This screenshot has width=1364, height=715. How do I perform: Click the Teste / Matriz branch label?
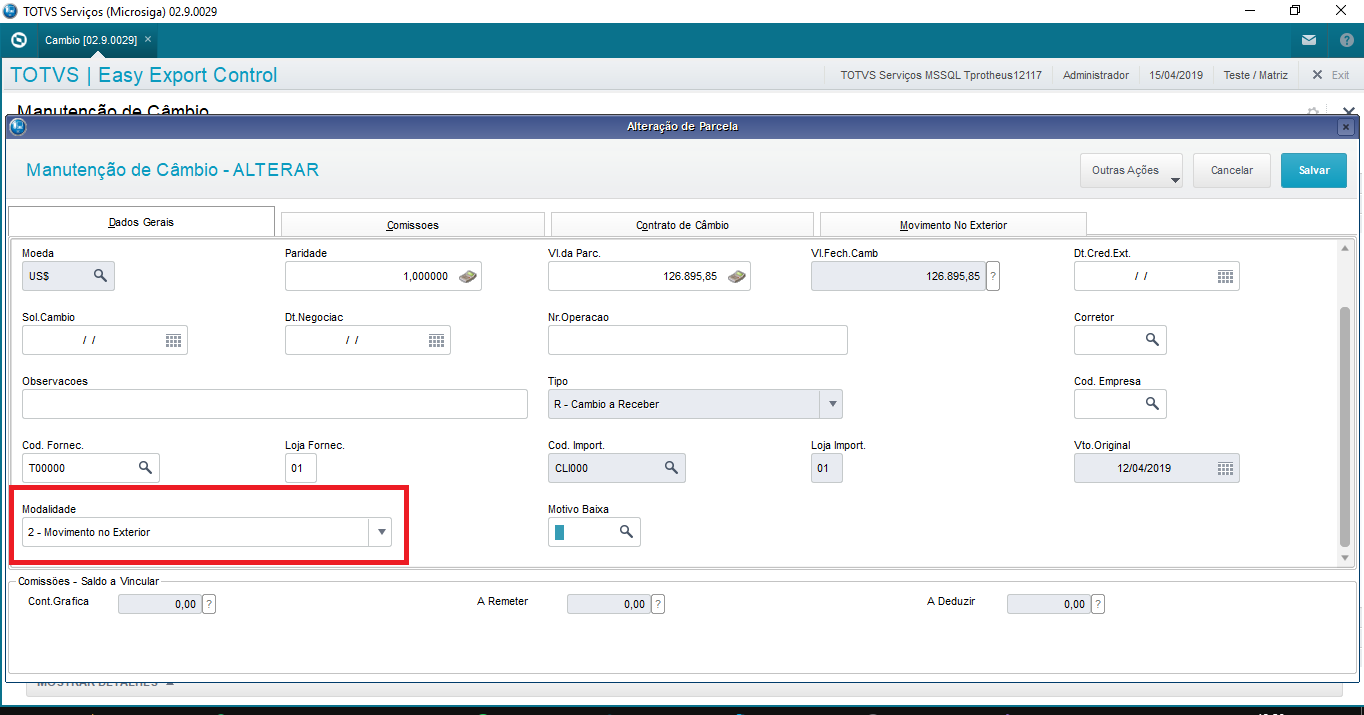1255,75
